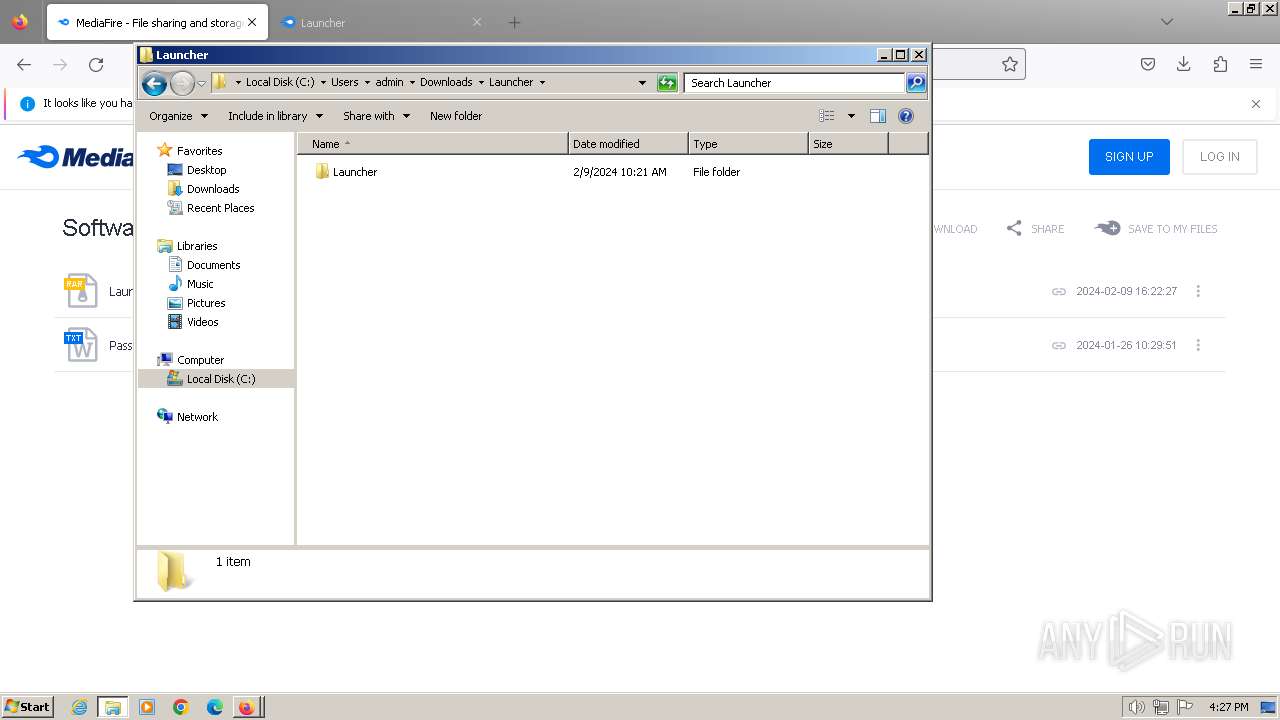Image resolution: width=1280 pixels, height=720 pixels.
Task: Click the Users breadcrumb segment
Action: coord(344,83)
